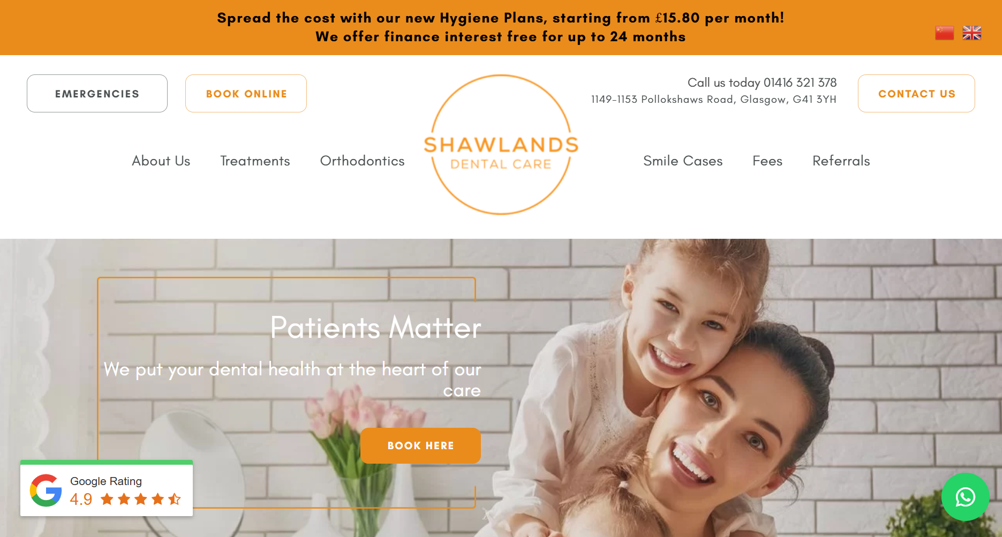Click the Google G logo in rating badge

pyautogui.click(x=46, y=490)
